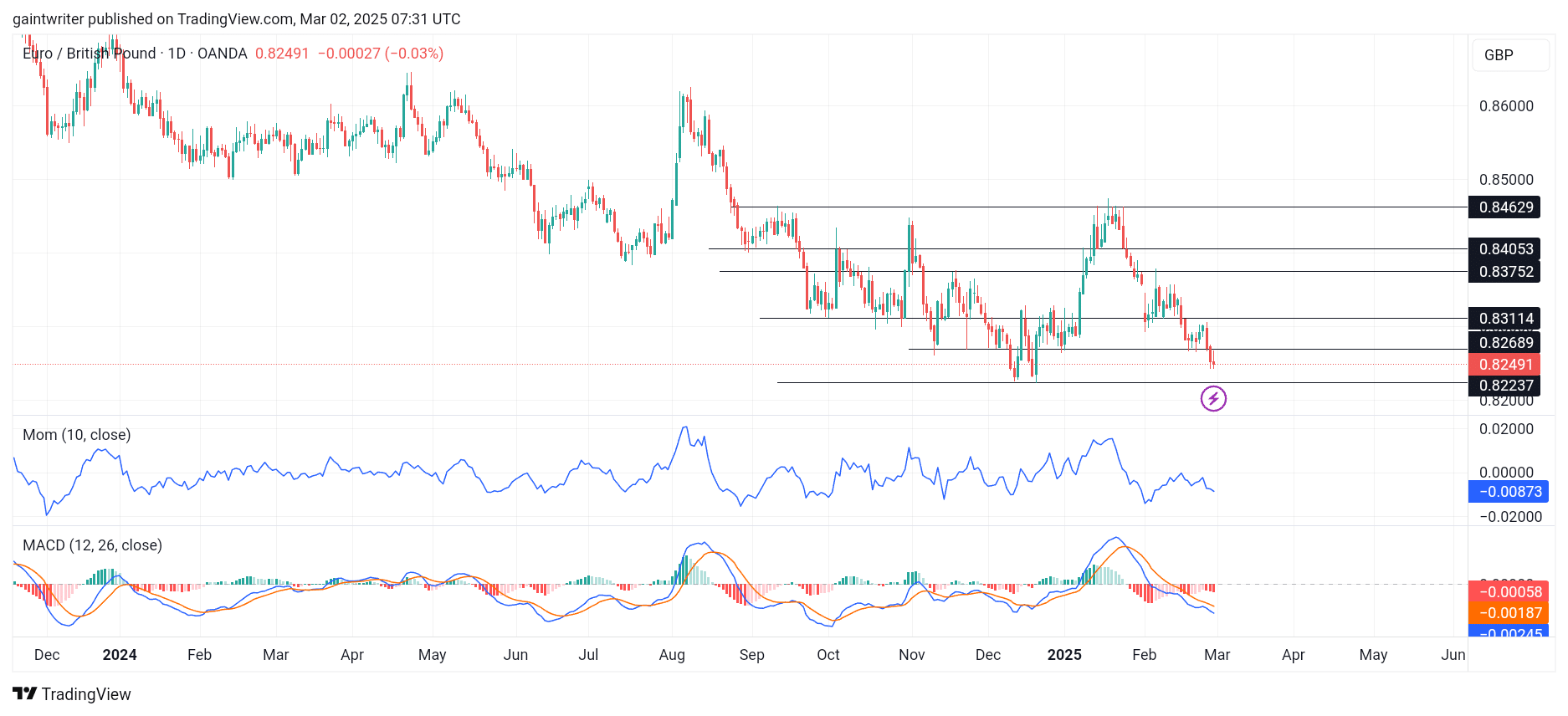Viewport: 1568px width, 716px height.
Task: Click the 0.83752 price level label
Action: pyautogui.click(x=1504, y=272)
